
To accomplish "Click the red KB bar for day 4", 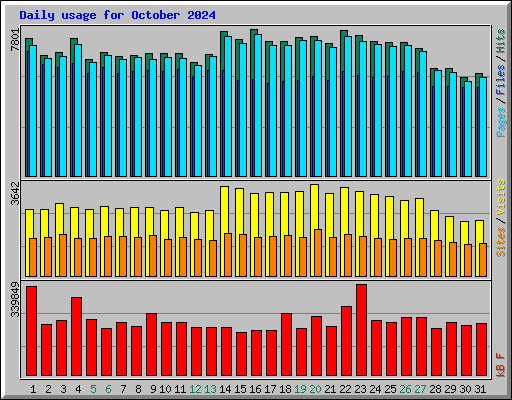I will pos(76,336).
